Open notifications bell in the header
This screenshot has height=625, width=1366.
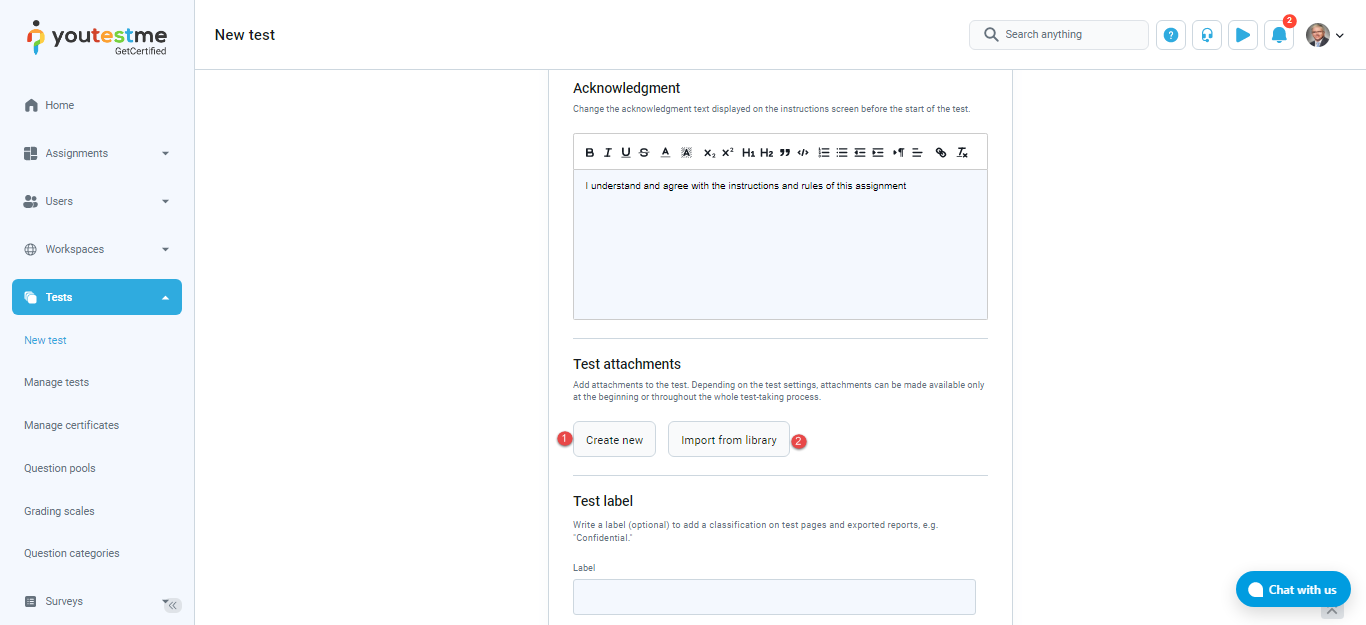coord(1278,35)
